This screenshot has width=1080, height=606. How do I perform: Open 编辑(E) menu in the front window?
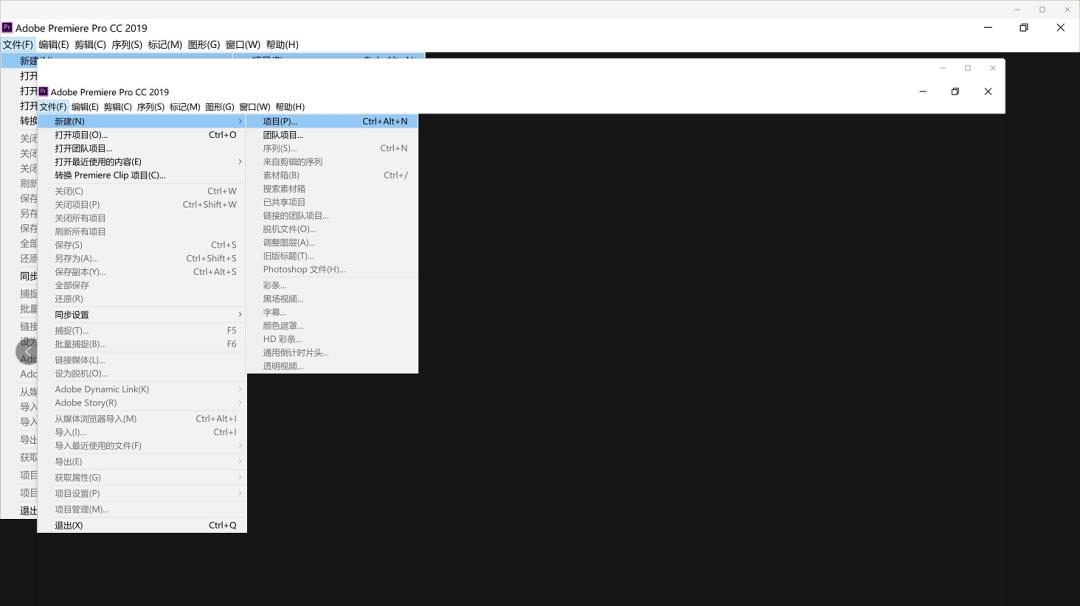pos(85,107)
